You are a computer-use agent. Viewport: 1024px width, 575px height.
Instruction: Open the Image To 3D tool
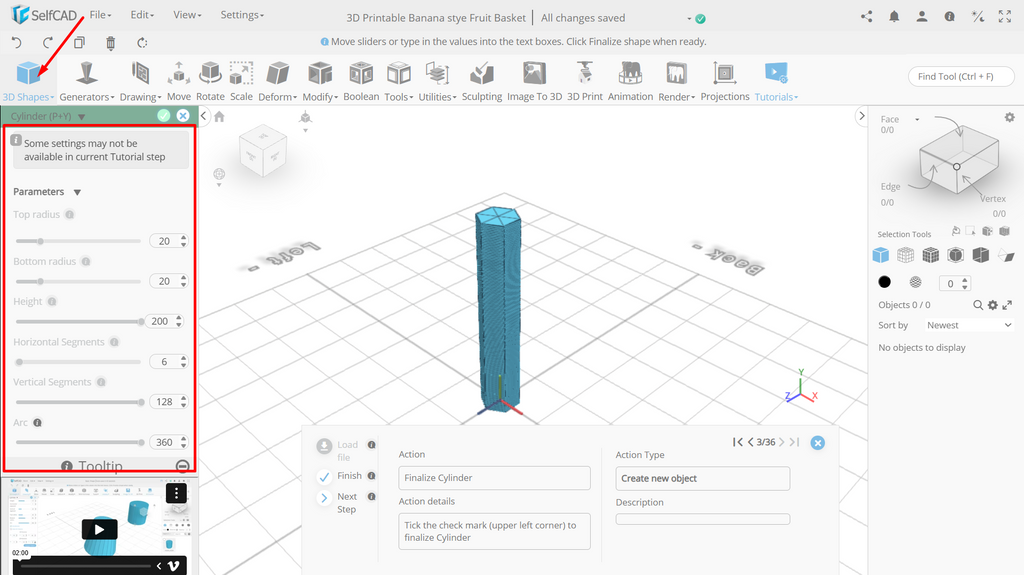[534, 81]
